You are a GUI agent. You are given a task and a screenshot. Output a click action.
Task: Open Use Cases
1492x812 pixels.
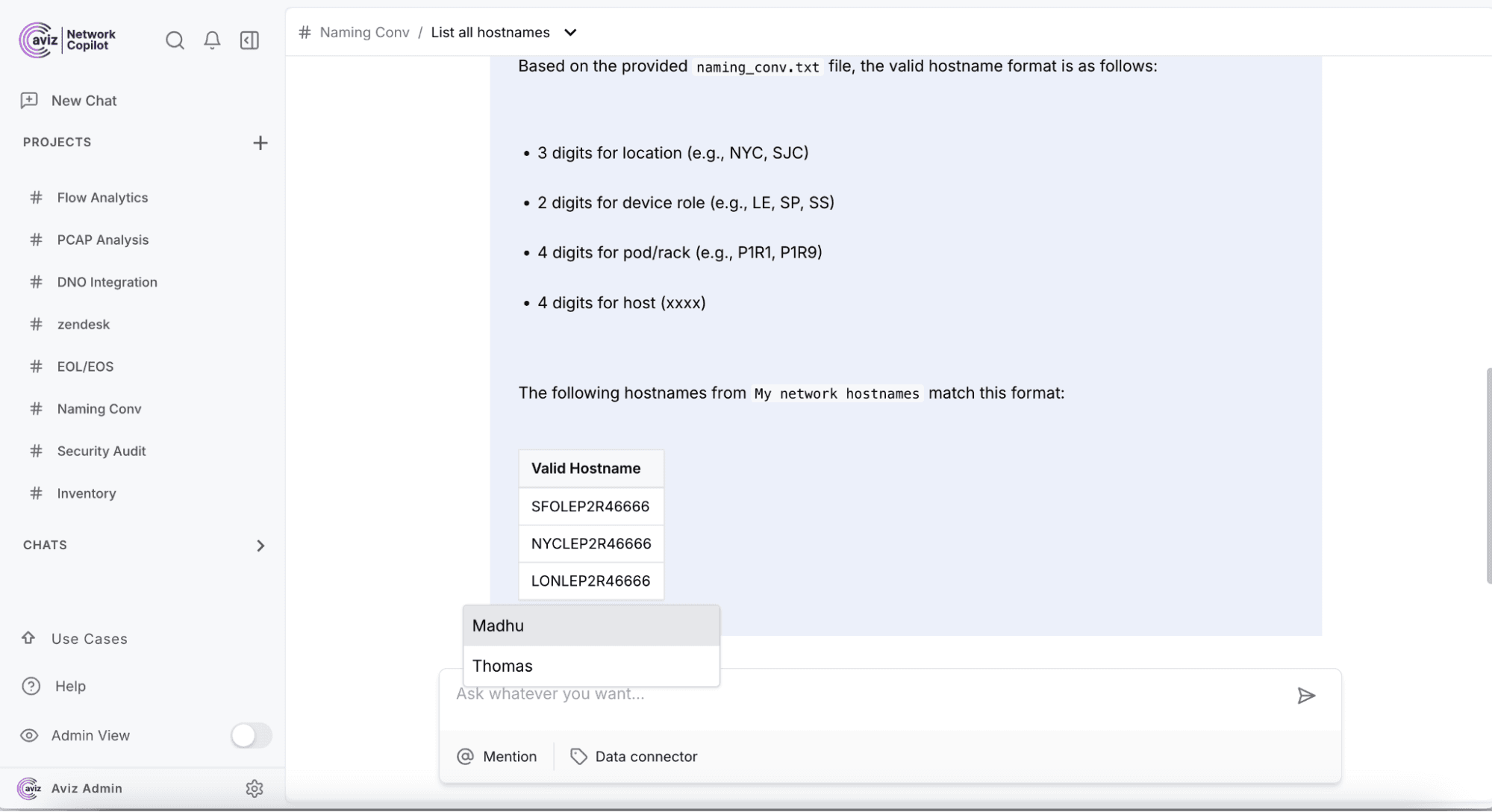pos(88,639)
